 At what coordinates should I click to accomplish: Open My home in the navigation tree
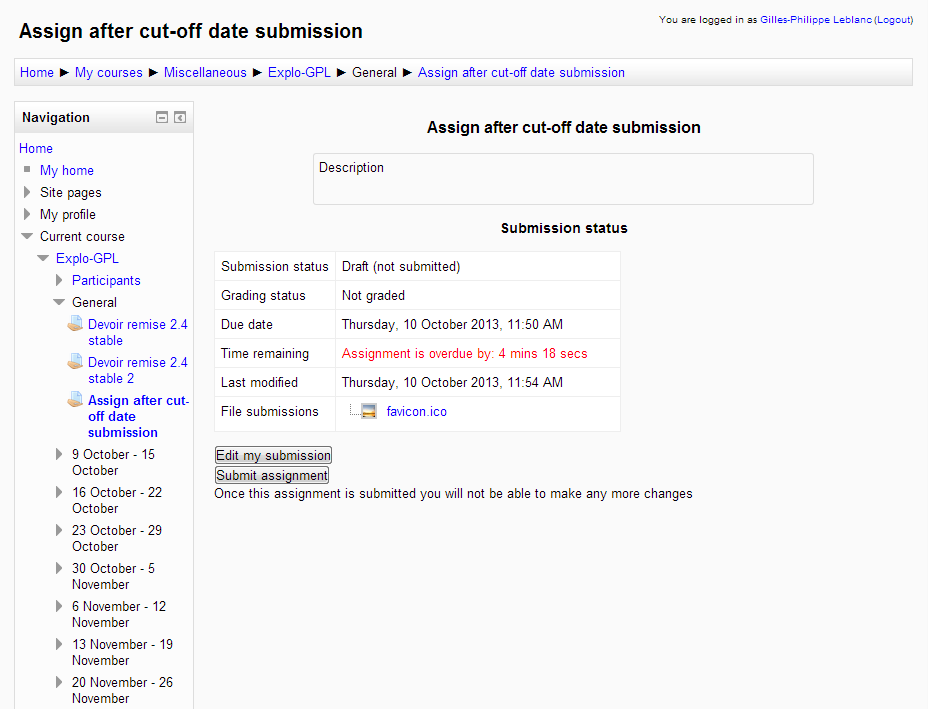[x=67, y=170]
